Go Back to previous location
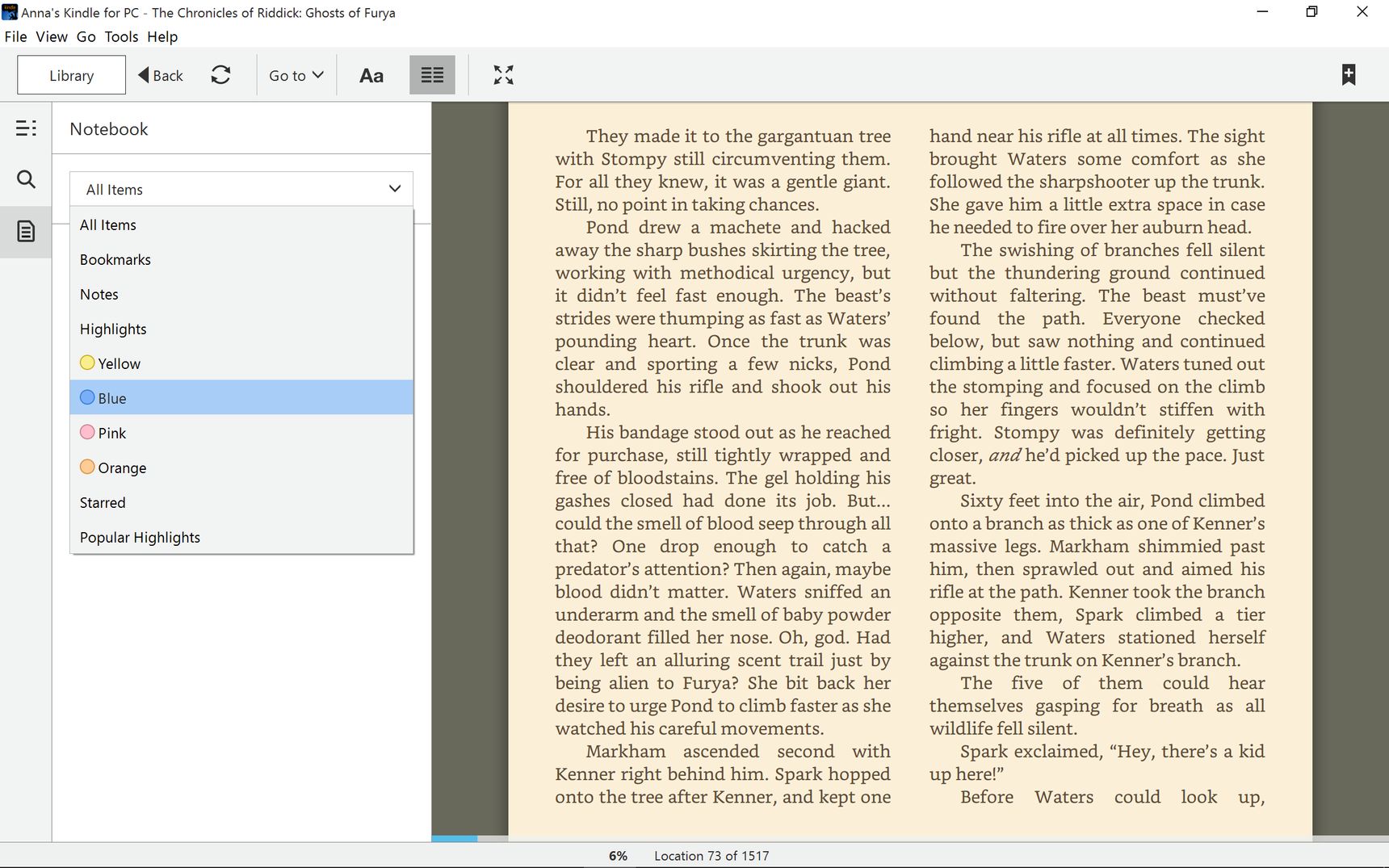The height and width of the screenshot is (868, 1389). click(161, 75)
